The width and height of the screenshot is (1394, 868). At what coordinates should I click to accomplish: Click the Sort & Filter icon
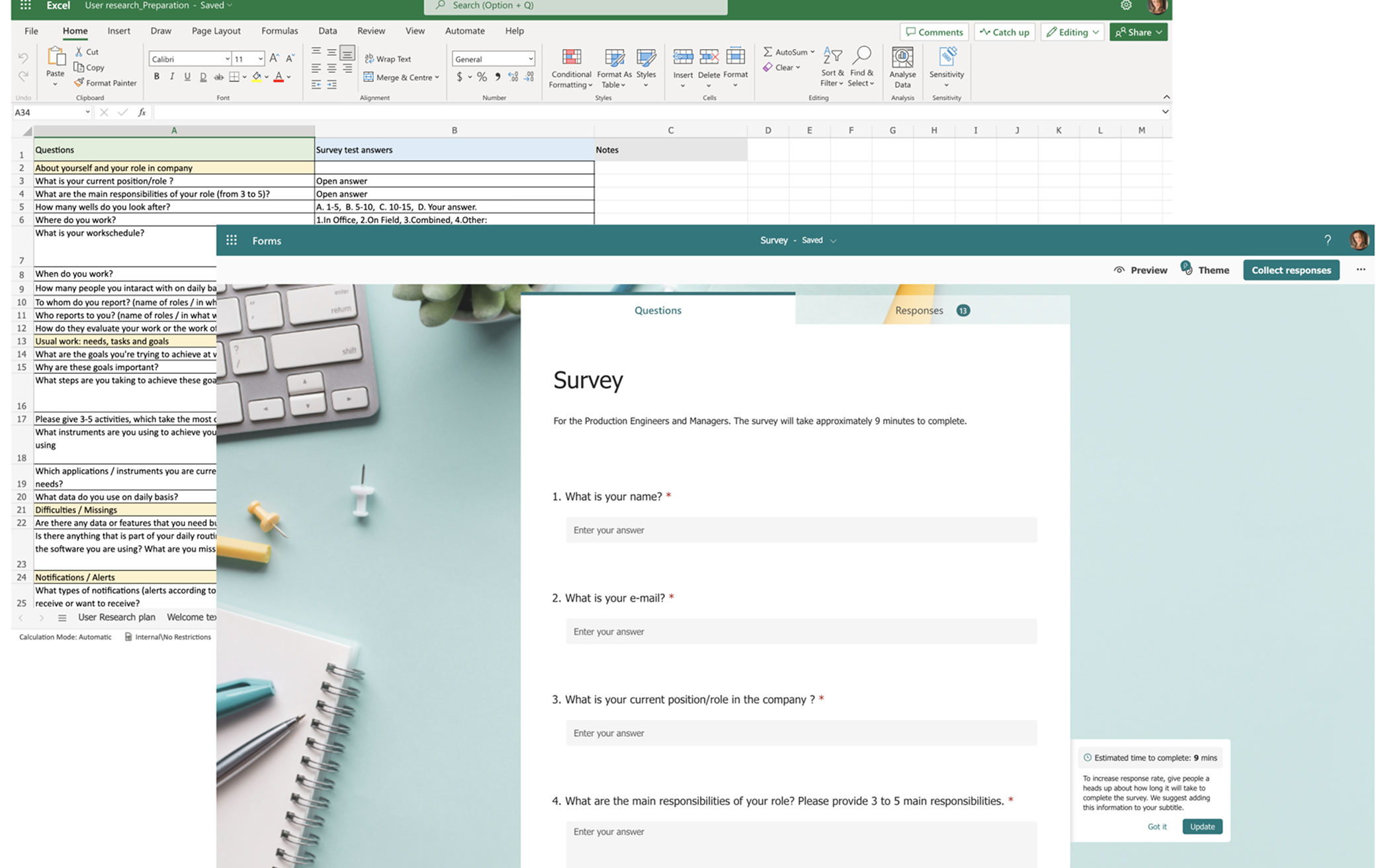[x=832, y=56]
